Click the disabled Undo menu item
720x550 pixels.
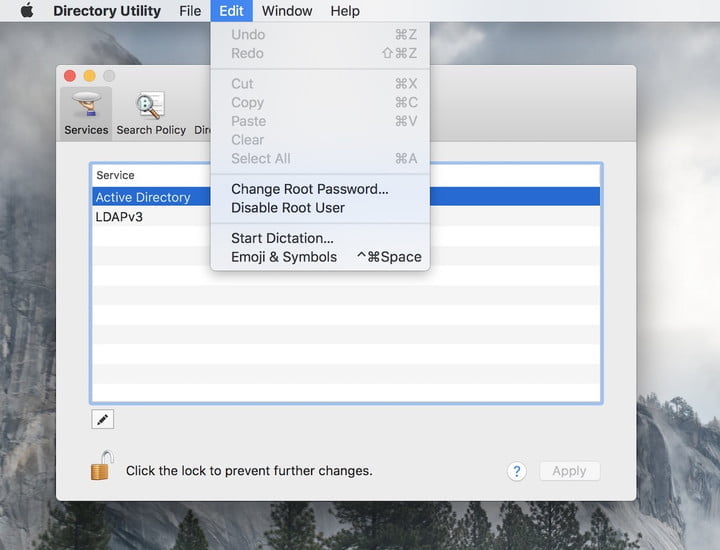click(x=320, y=34)
